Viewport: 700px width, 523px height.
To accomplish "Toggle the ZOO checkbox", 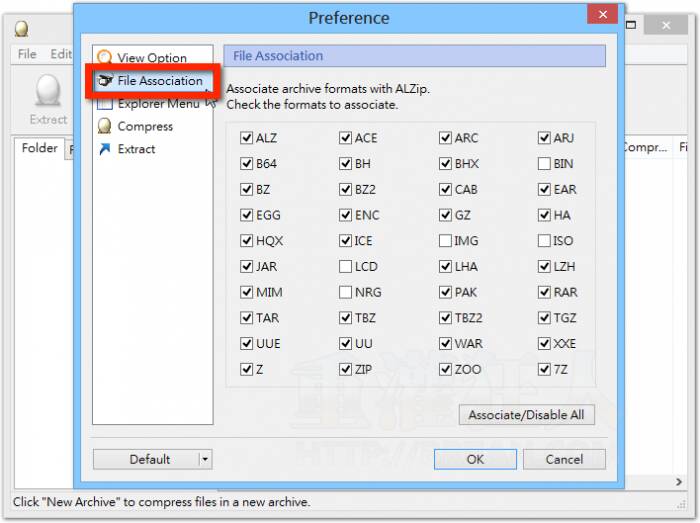I will point(445,369).
